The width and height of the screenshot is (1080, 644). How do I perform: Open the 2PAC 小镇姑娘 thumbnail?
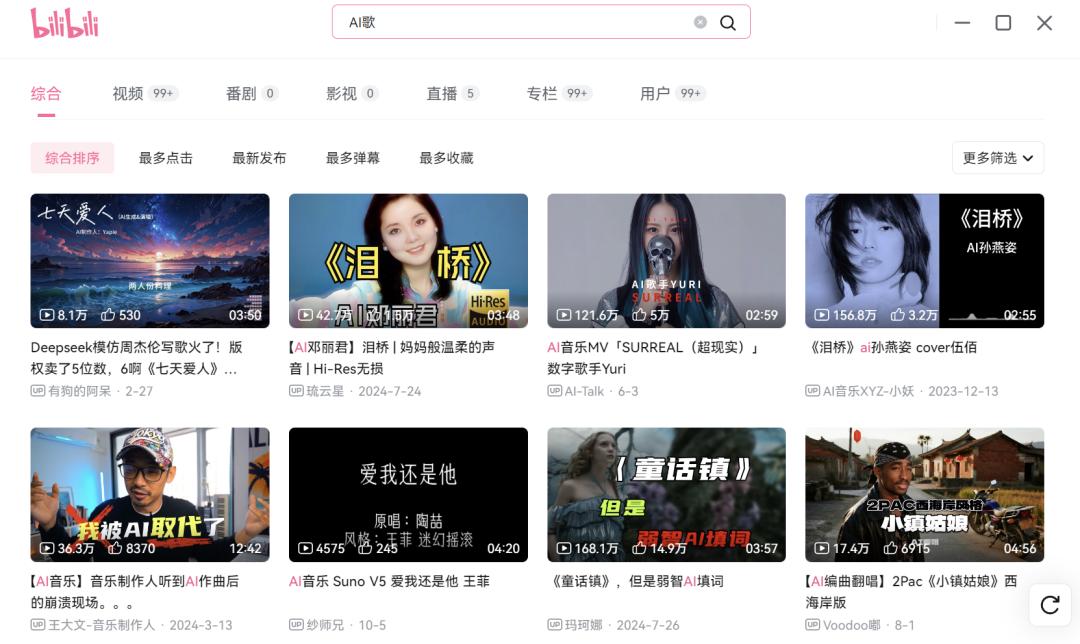pos(924,495)
